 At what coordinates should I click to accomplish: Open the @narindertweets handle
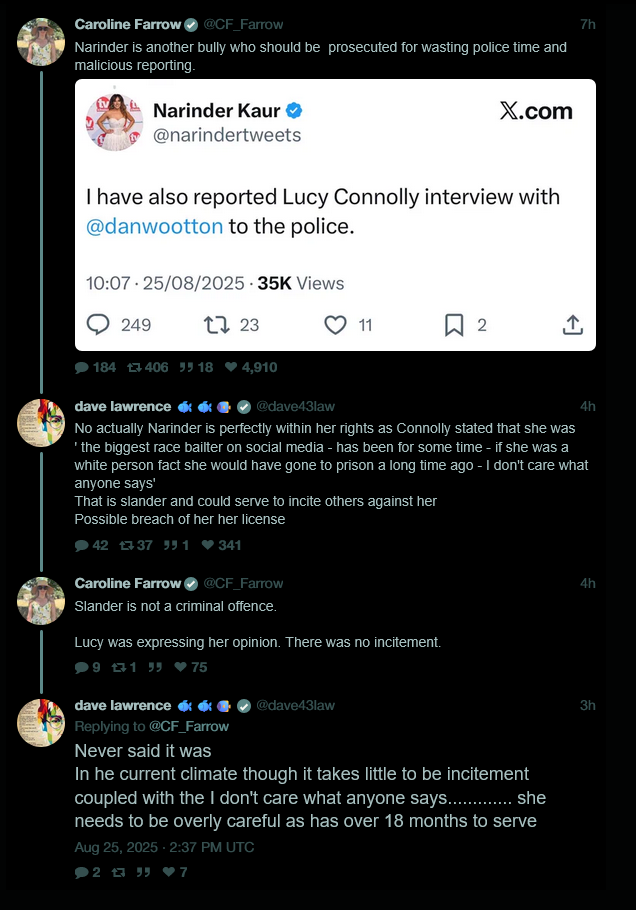coord(227,135)
